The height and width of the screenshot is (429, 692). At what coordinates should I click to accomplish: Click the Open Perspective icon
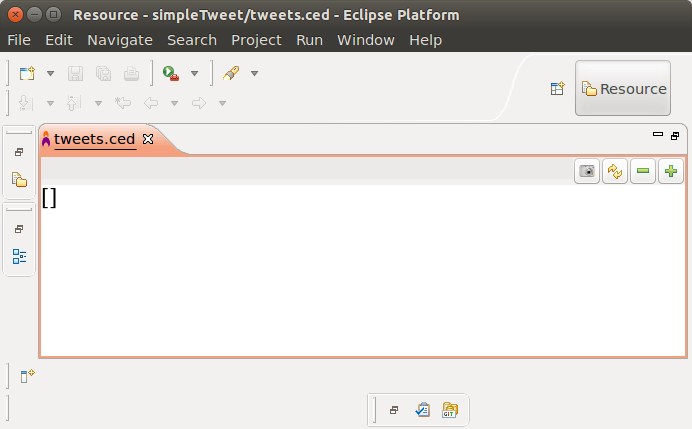(558, 89)
